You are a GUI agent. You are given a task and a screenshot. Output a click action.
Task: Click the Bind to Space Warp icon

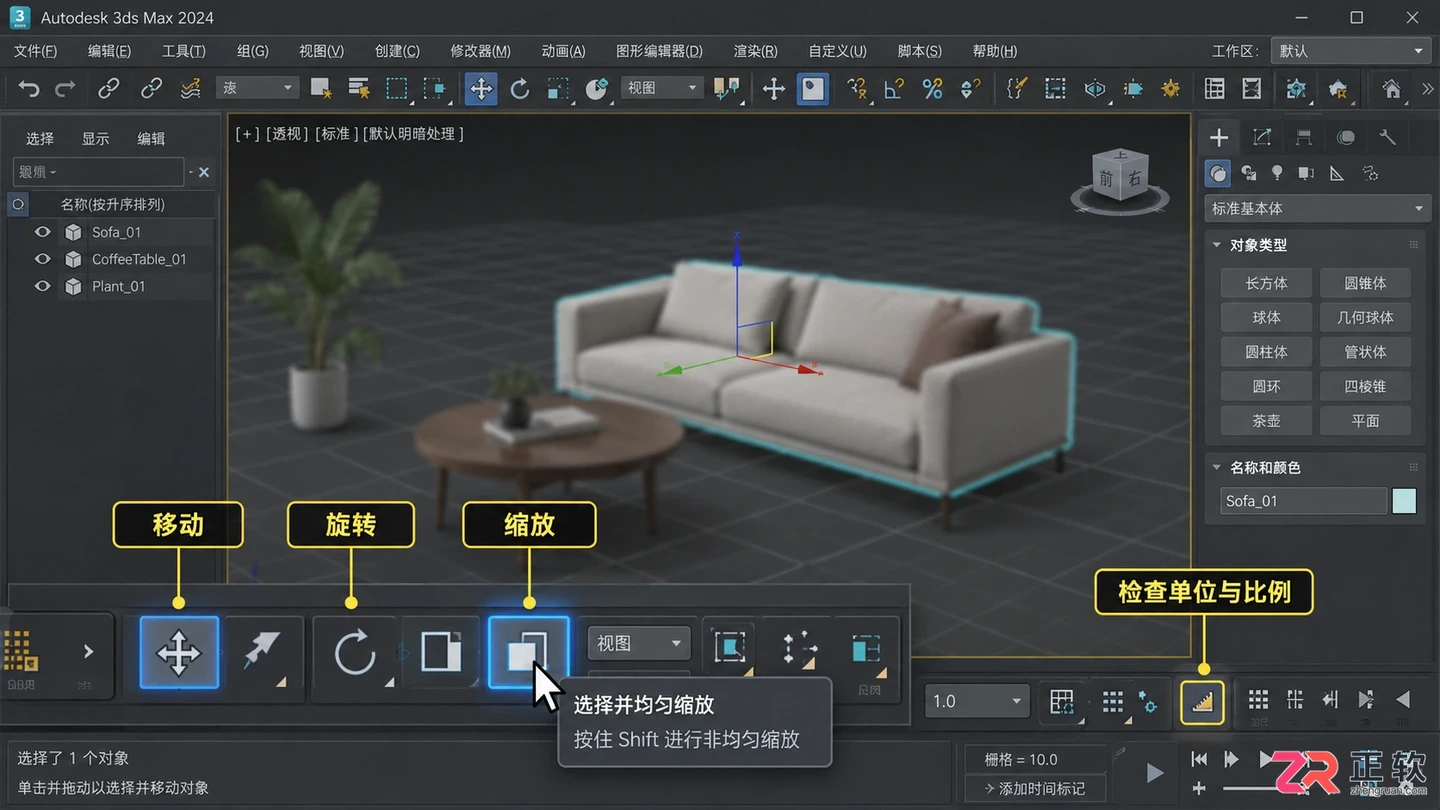[191, 89]
